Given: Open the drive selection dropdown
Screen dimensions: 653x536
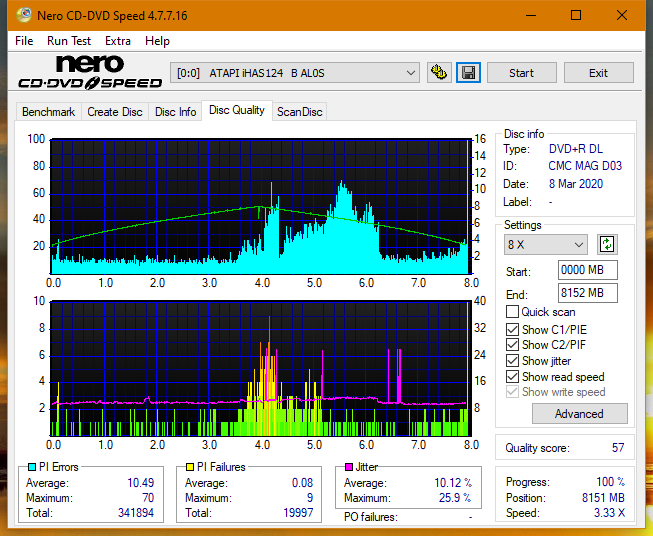Looking at the screenshot, I should (x=295, y=73).
